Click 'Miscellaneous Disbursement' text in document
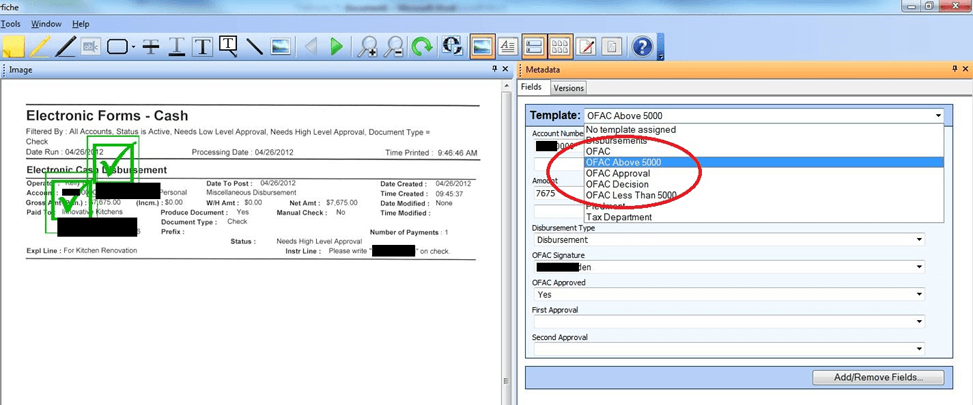Image resolution: width=973 pixels, height=405 pixels. (251, 193)
